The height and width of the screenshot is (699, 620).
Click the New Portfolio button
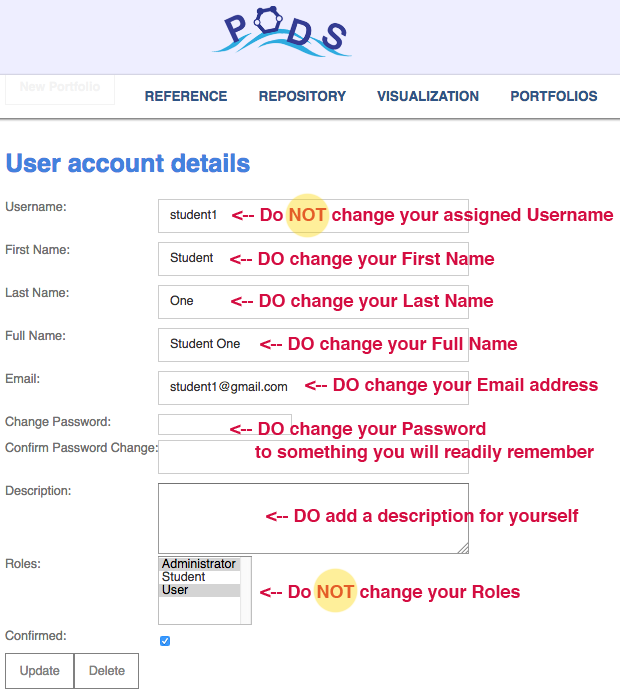click(x=60, y=88)
